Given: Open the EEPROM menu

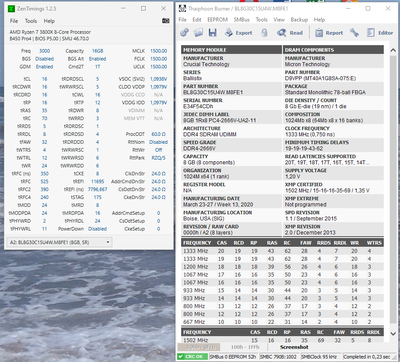Looking at the screenshot, I should tap(217, 20).
